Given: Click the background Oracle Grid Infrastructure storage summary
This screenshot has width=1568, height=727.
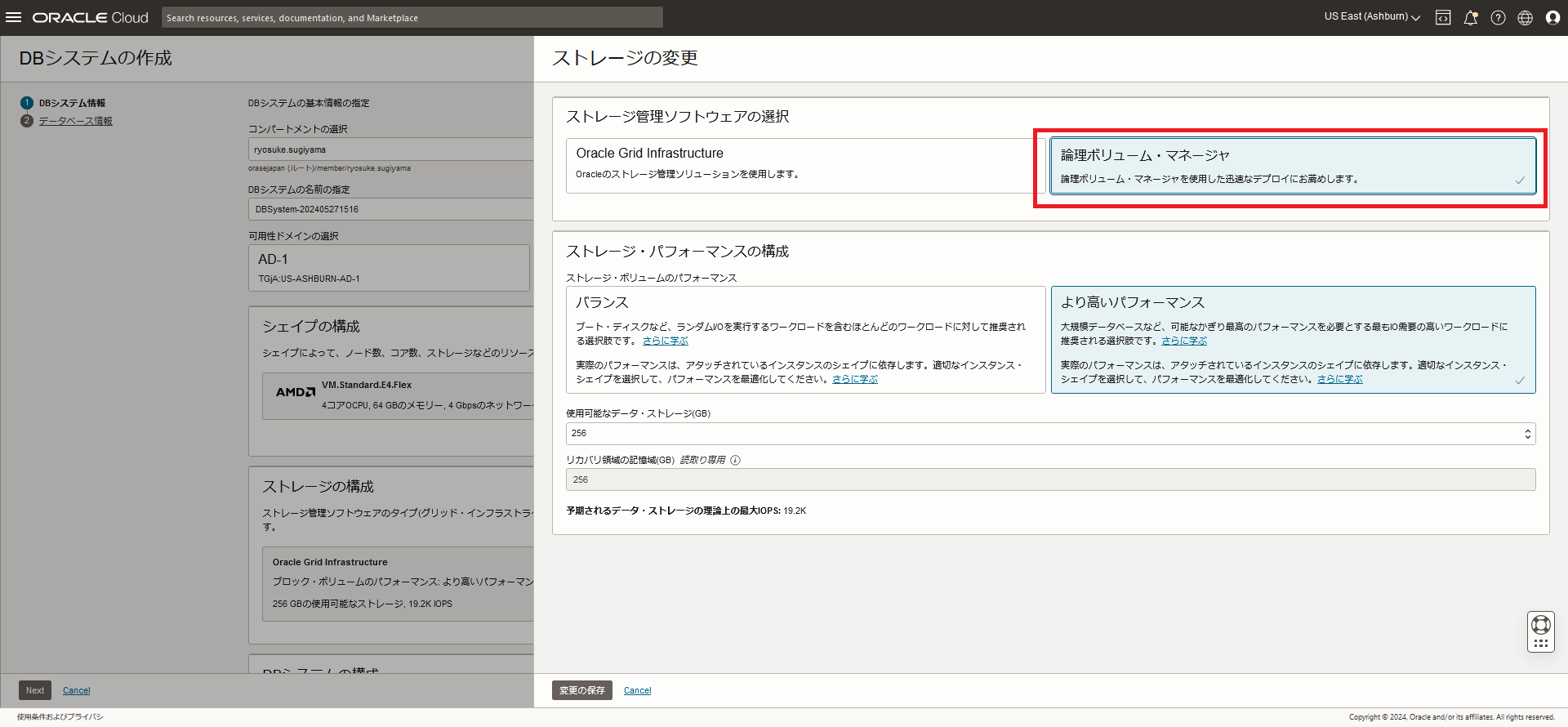Looking at the screenshot, I should tap(398, 584).
